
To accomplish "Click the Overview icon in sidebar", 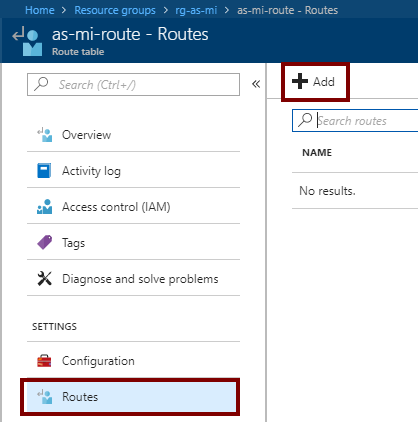I will click(x=45, y=135).
